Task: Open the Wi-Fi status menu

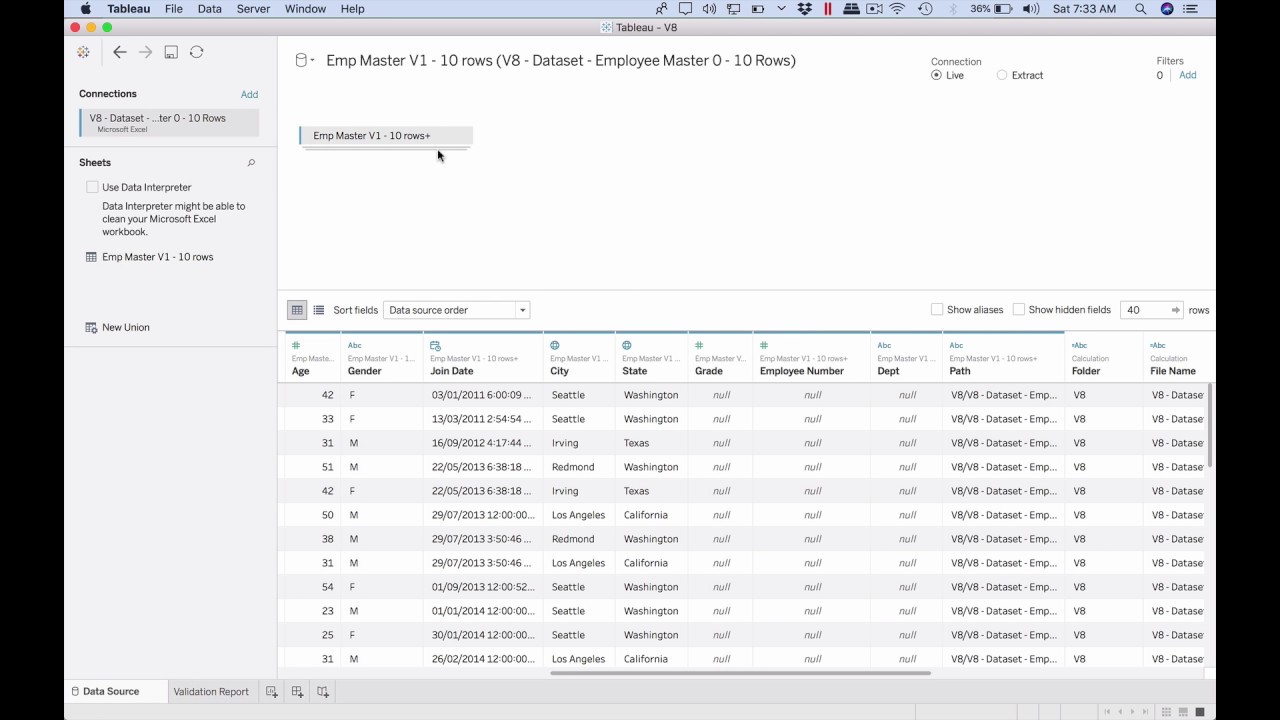Action: (897, 9)
